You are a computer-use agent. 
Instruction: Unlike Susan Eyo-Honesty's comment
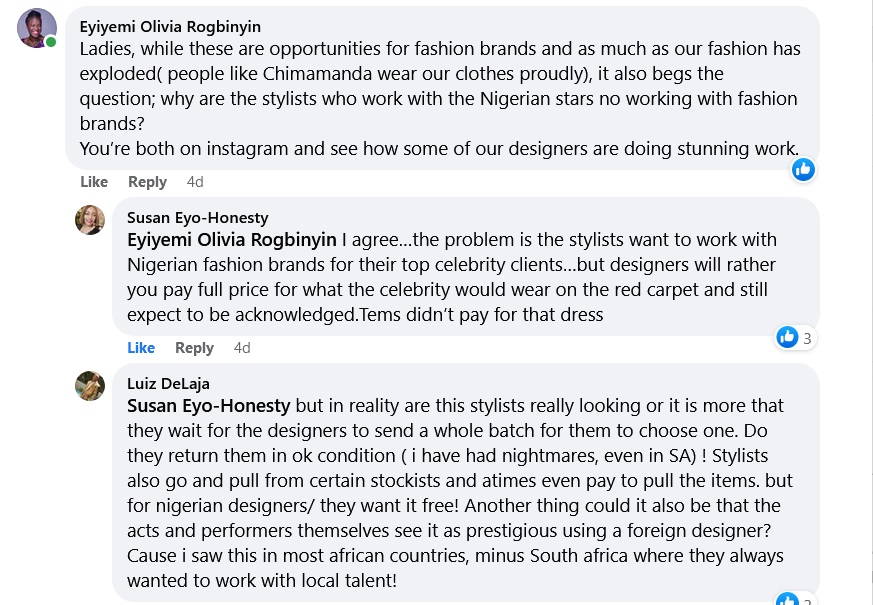tap(141, 348)
